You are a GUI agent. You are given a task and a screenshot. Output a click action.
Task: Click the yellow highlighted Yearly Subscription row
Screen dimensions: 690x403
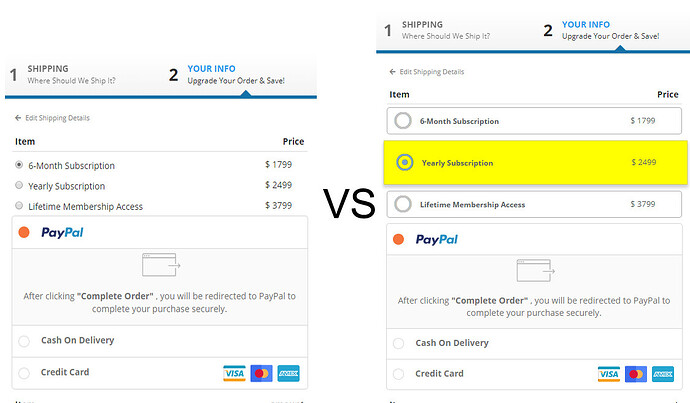[x=535, y=162]
